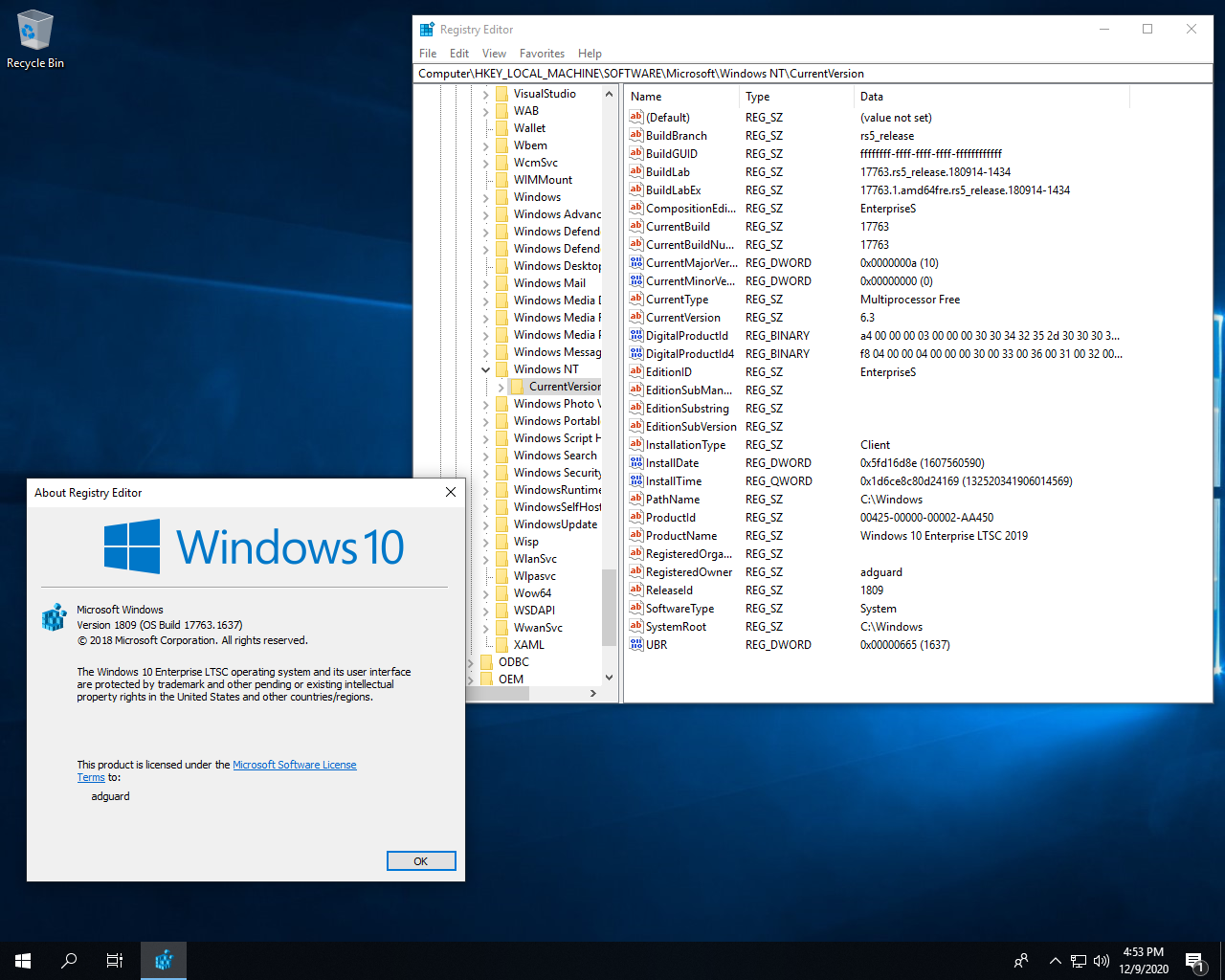
Task: Click the ODBC folder icon in tree
Action: pyautogui.click(x=486, y=662)
